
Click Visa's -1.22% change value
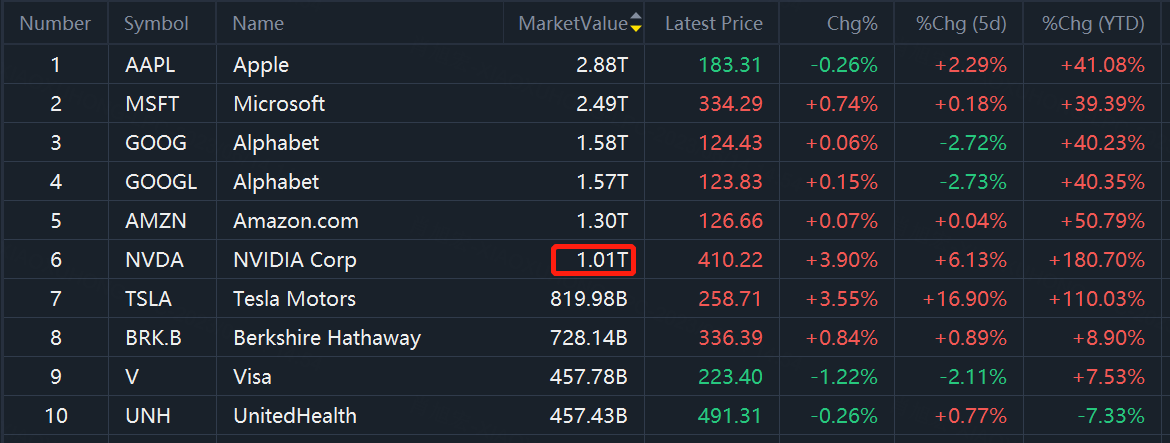click(845, 377)
